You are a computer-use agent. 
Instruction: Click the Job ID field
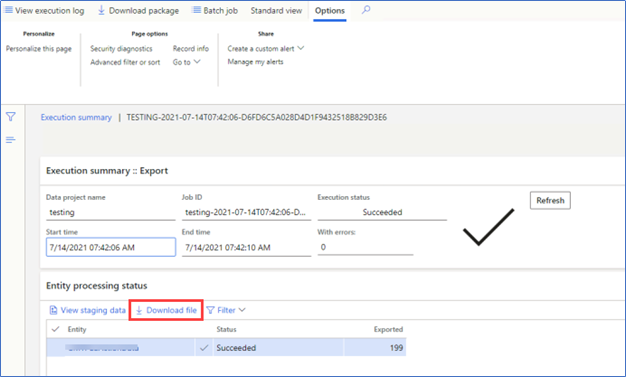point(246,212)
